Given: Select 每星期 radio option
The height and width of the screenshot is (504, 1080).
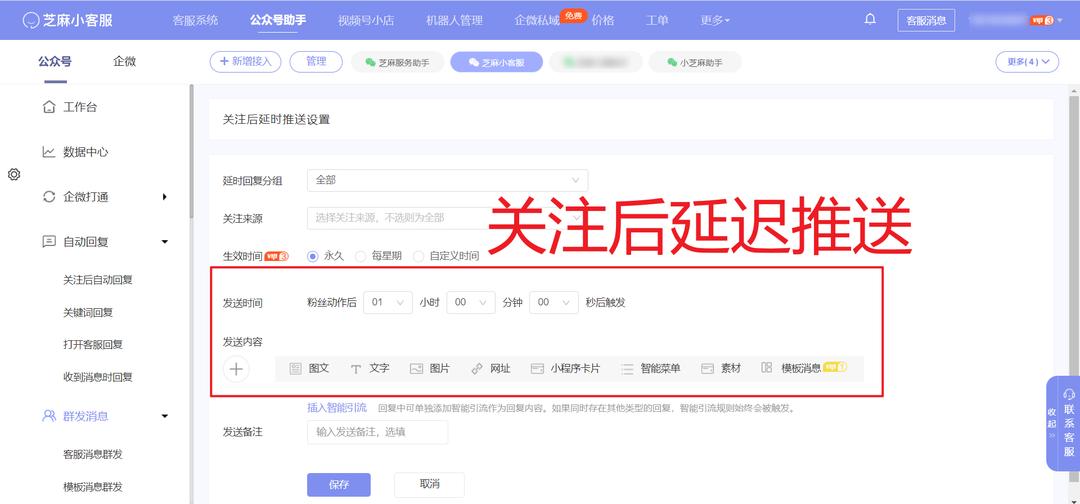Looking at the screenshot, I should click(360, 256).
